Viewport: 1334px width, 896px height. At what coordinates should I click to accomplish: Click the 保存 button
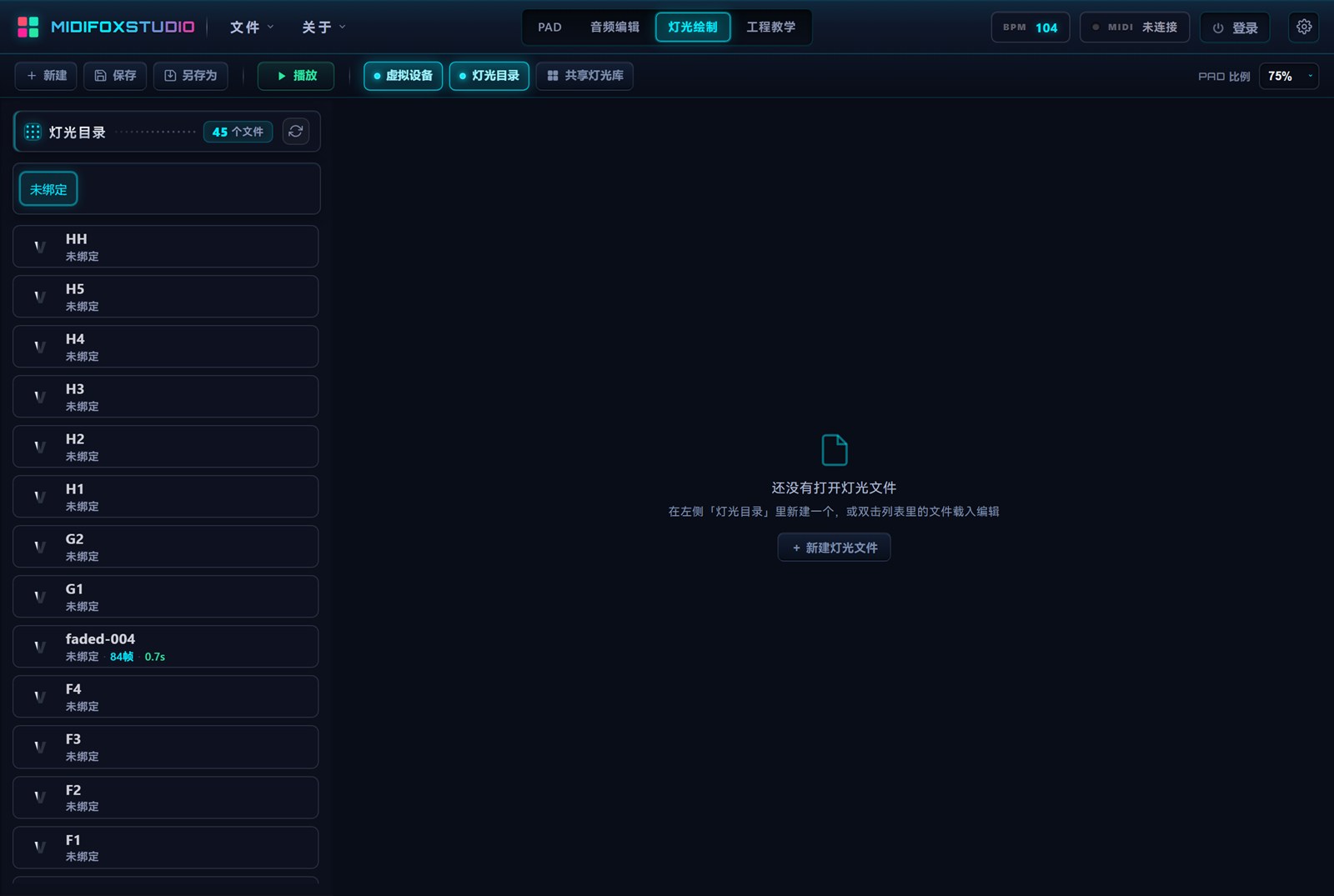pyautogui.click(x=115, y=76)
